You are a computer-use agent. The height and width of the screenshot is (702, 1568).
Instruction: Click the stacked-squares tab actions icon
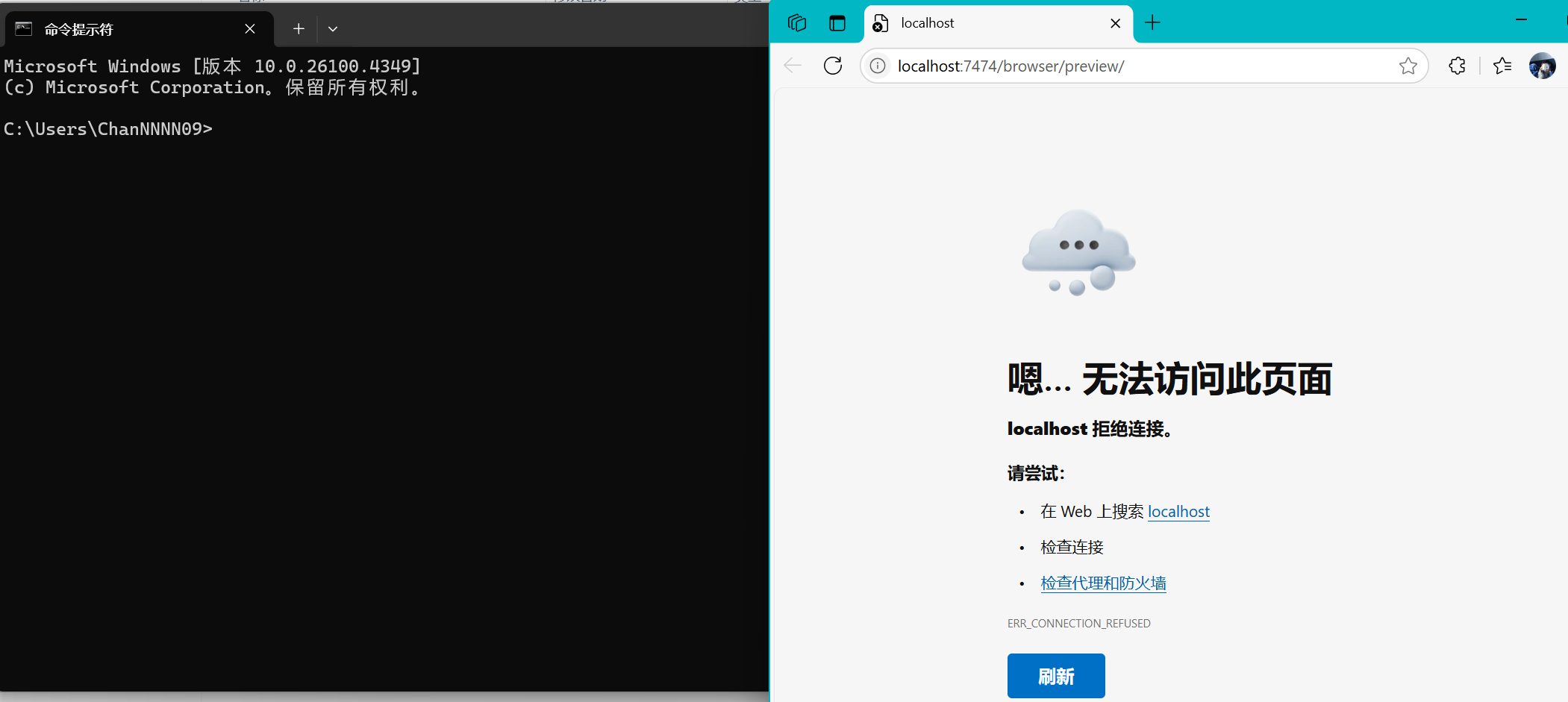pos(796,23)
